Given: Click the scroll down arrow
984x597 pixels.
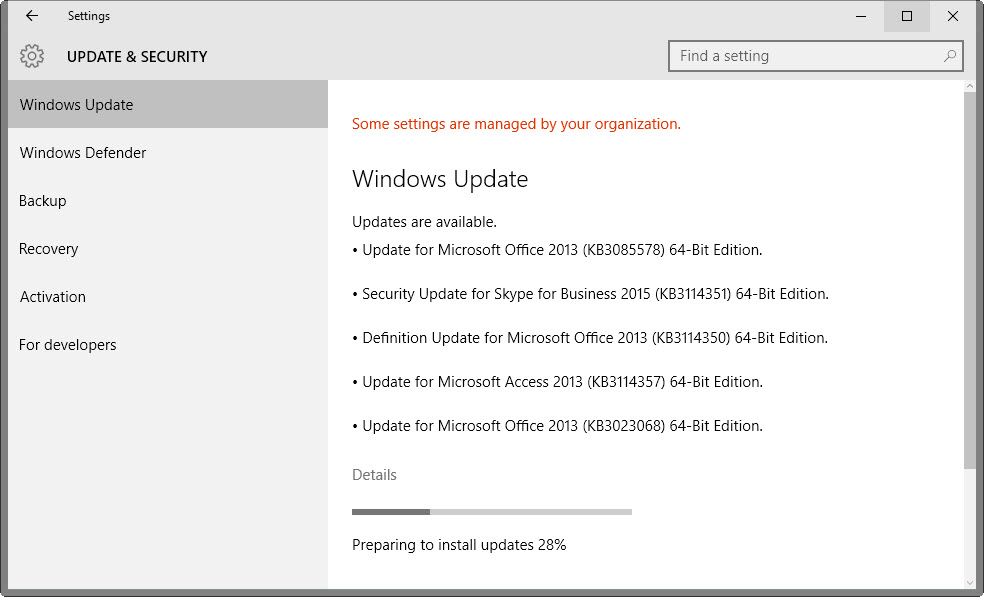Looking at the screenshot, I should [x=970, y=583].
